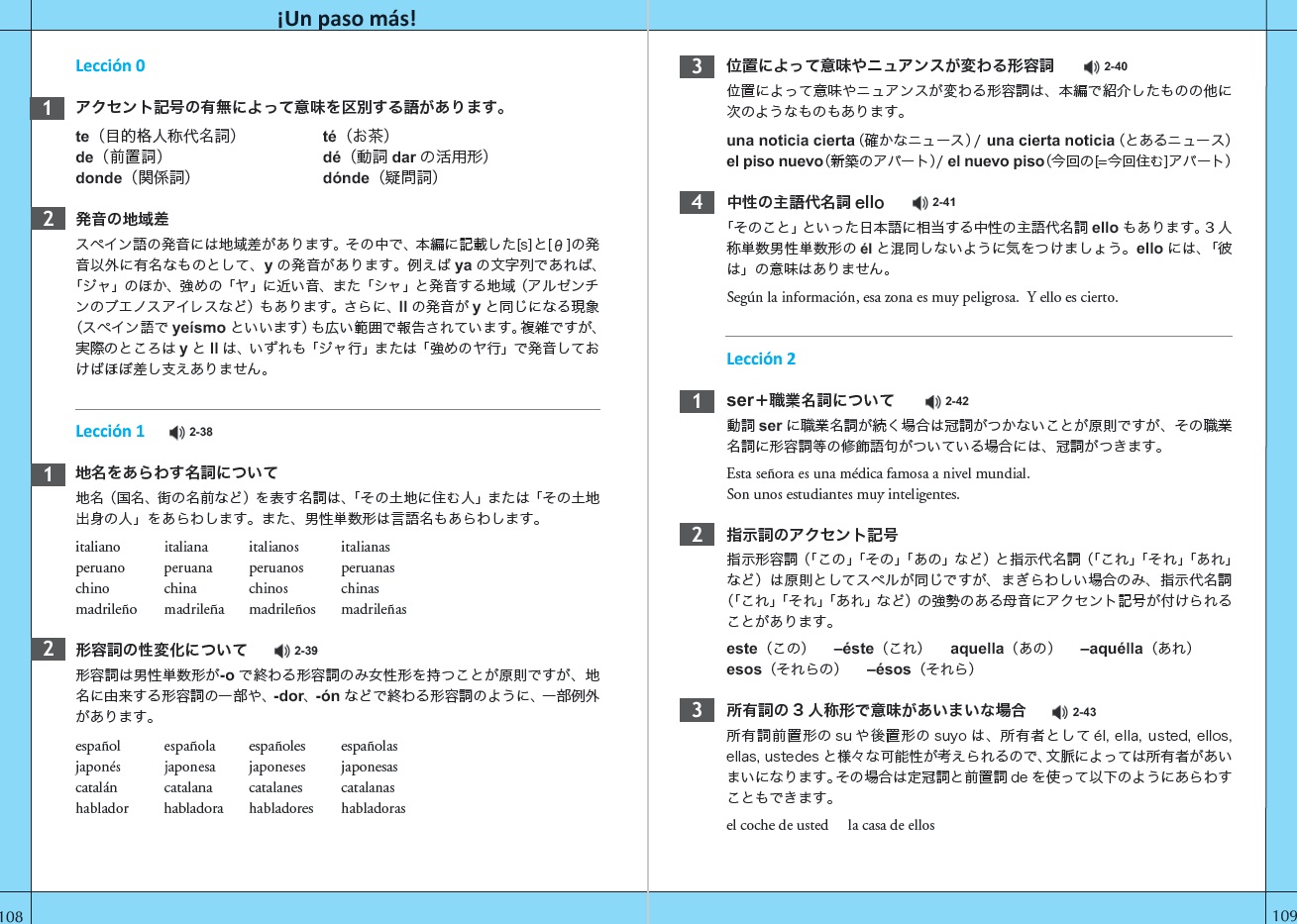Viewport: 1297px width, 924px height.
Task: Click speaker icon for track 2-42
Action: click(933, 402)
